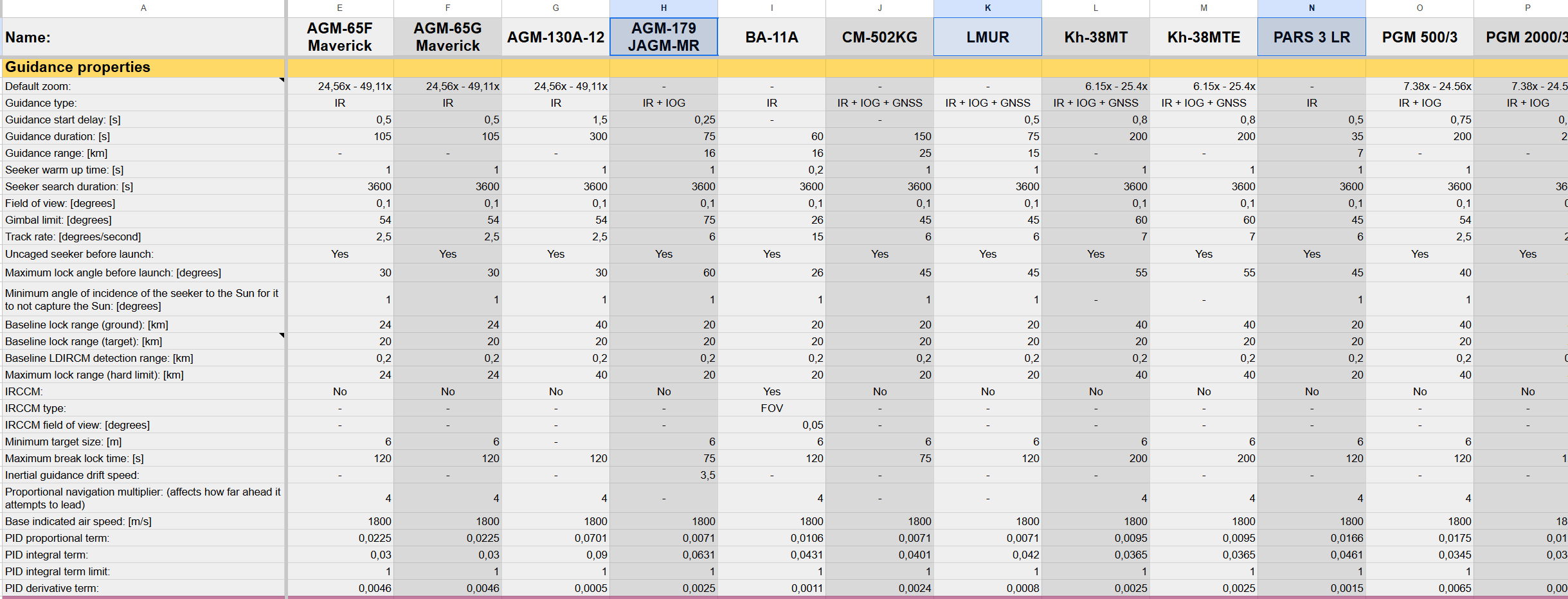Select CM-502KG guidance type cell
The width and height of the screenshot is (1568, 599).
pyautogui.click(x=879, y=103)
